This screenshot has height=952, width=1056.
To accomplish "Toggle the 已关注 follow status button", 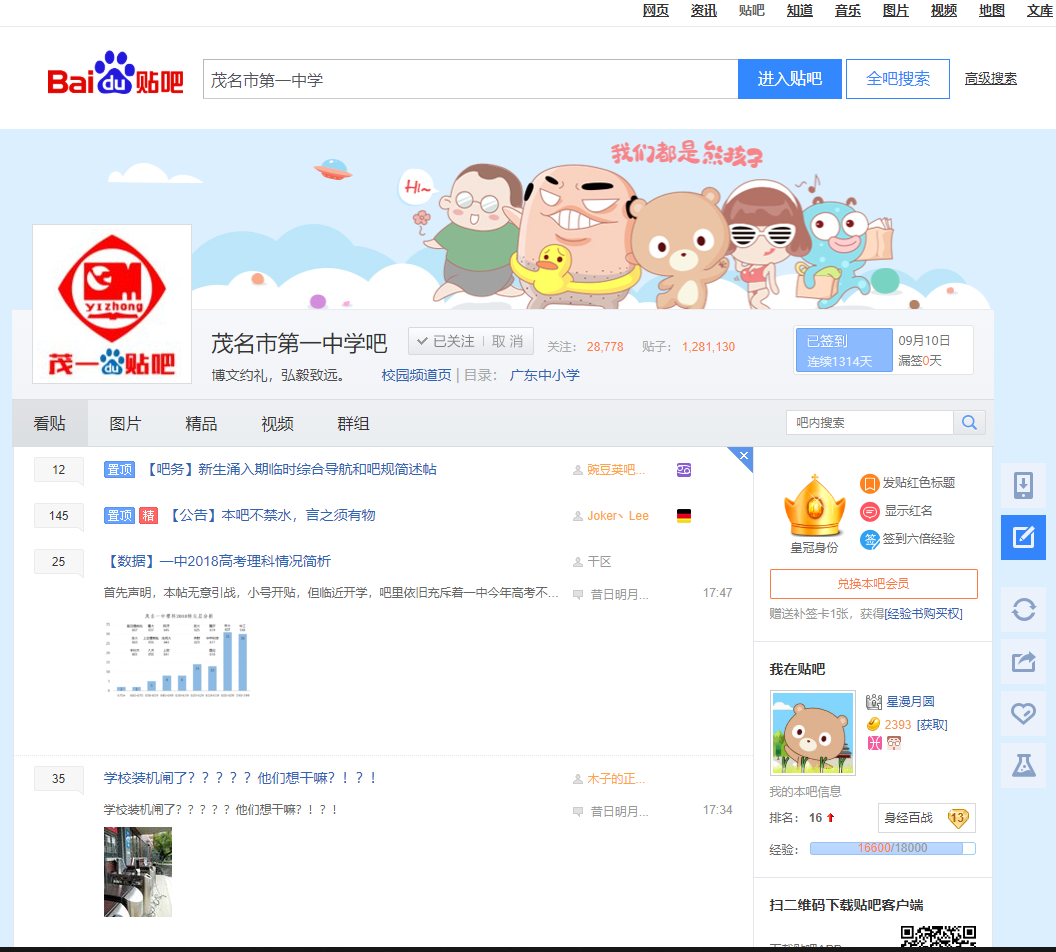I will (x=446, y=341).
